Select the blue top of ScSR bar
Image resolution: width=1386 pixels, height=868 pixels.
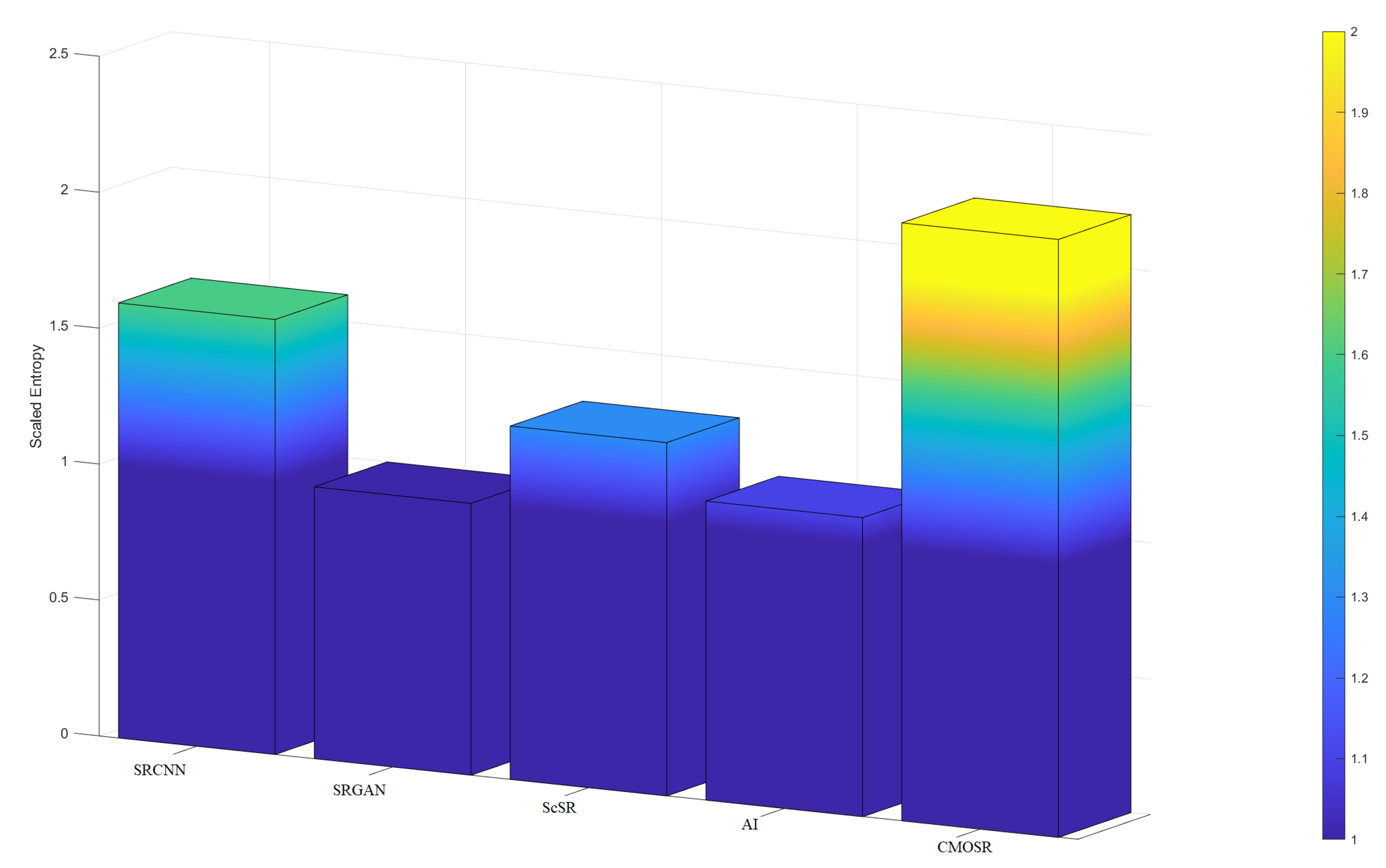625,422
